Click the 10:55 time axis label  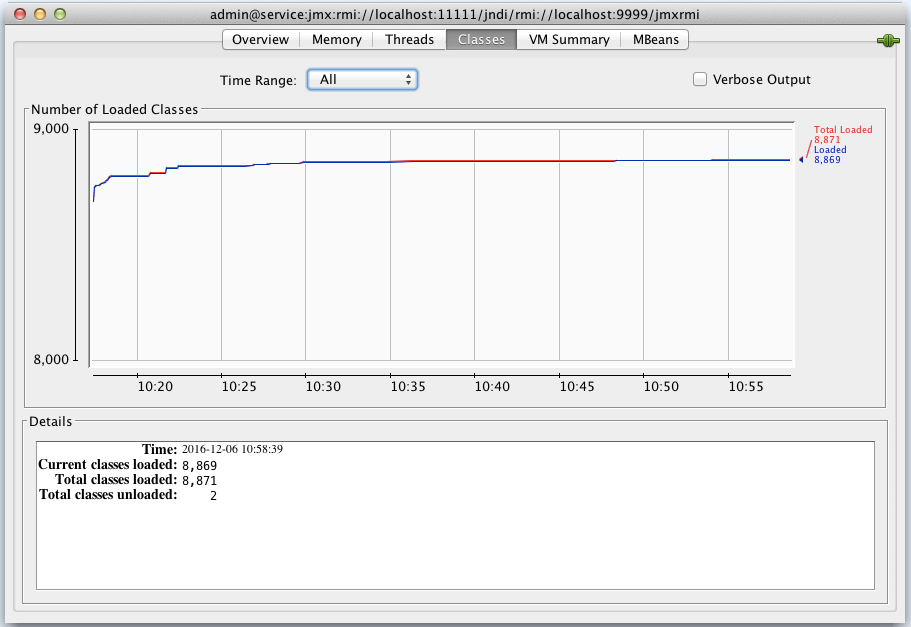746,386
